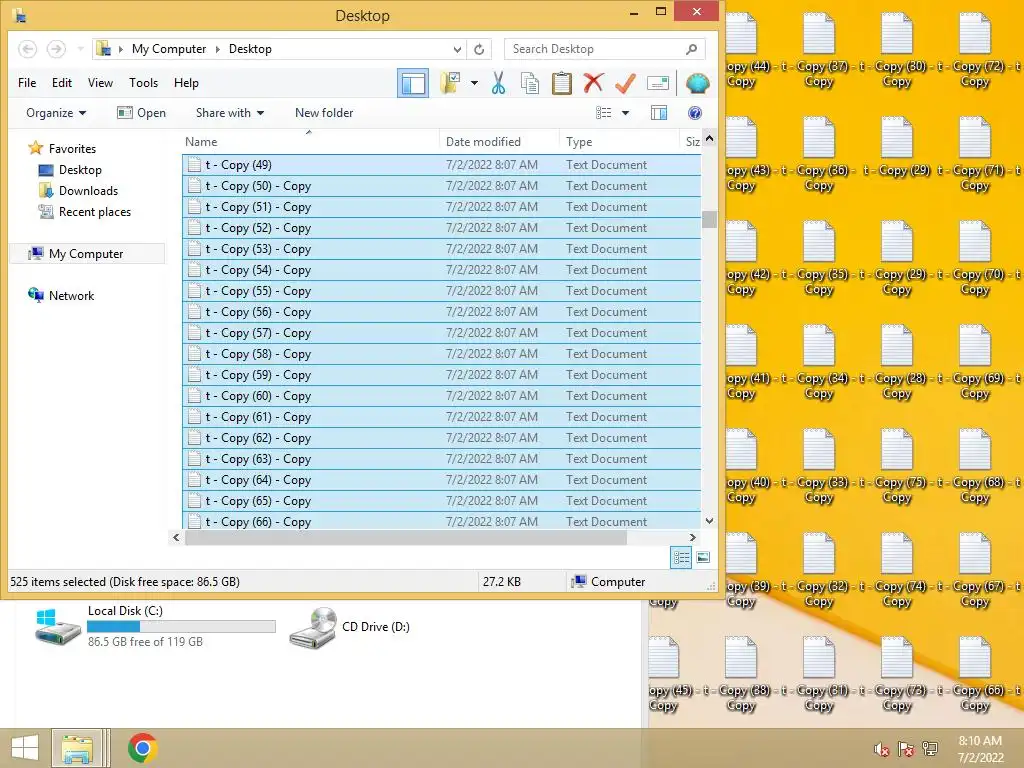
Task: Expand the view options dropdown arrow
Action: [625, 113]
